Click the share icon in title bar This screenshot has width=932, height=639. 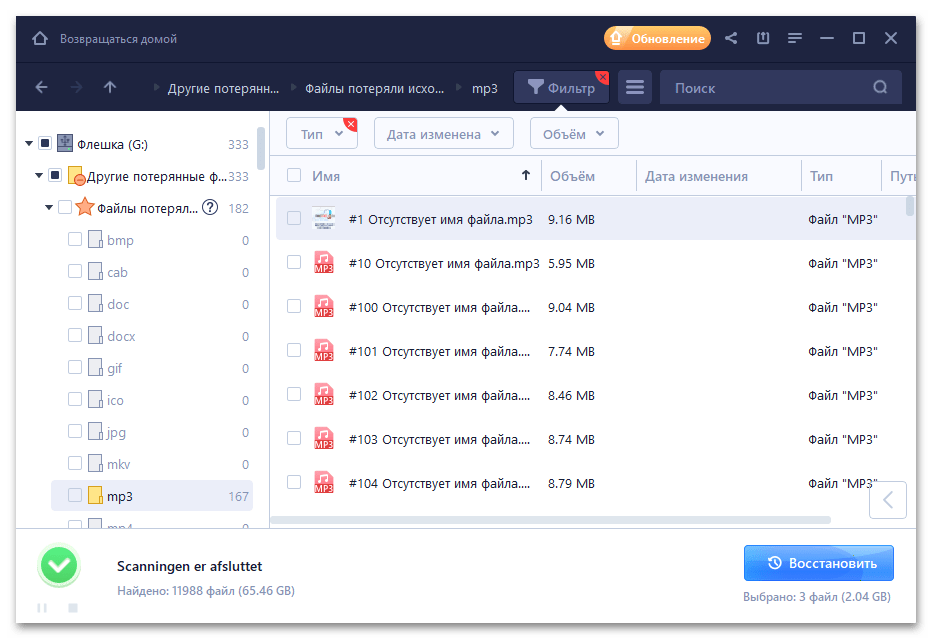pos(731,39)
